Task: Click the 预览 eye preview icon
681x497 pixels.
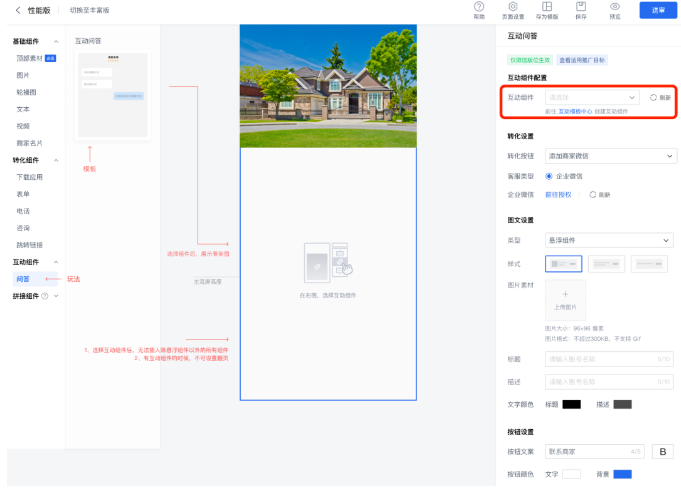Action: tap(615, 7)
